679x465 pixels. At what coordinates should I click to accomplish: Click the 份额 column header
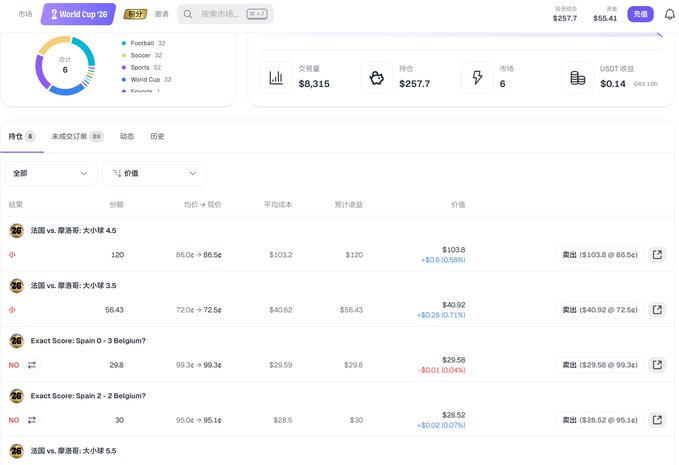click(116, 204)
